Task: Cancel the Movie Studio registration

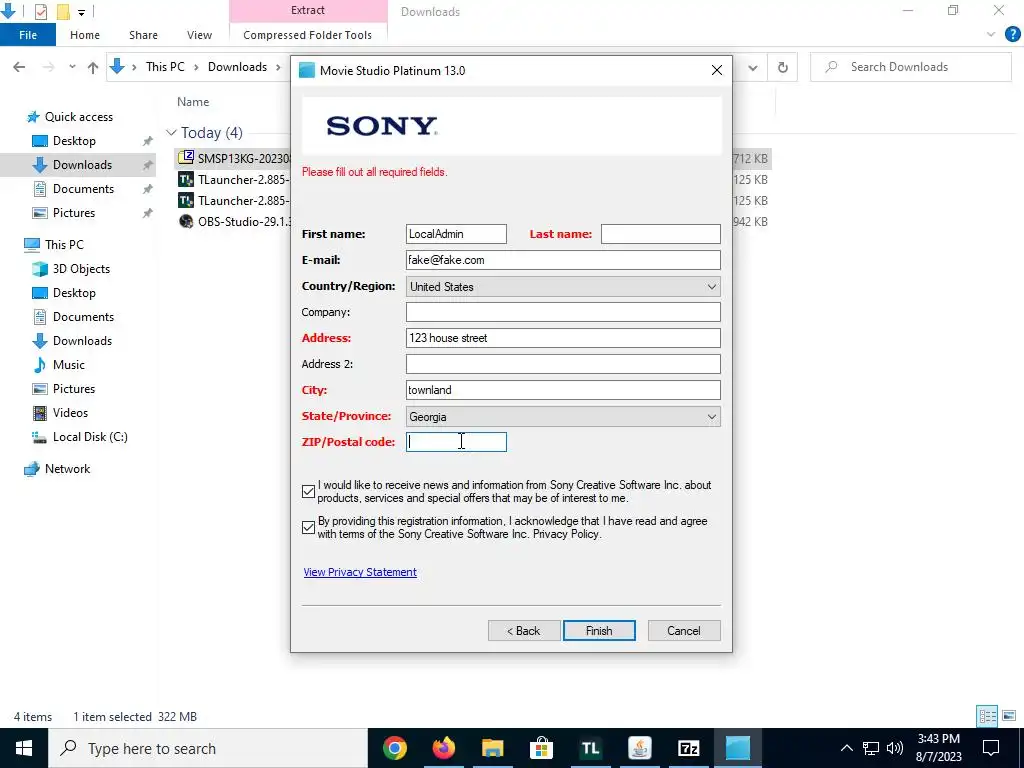Action: (684, 631)
